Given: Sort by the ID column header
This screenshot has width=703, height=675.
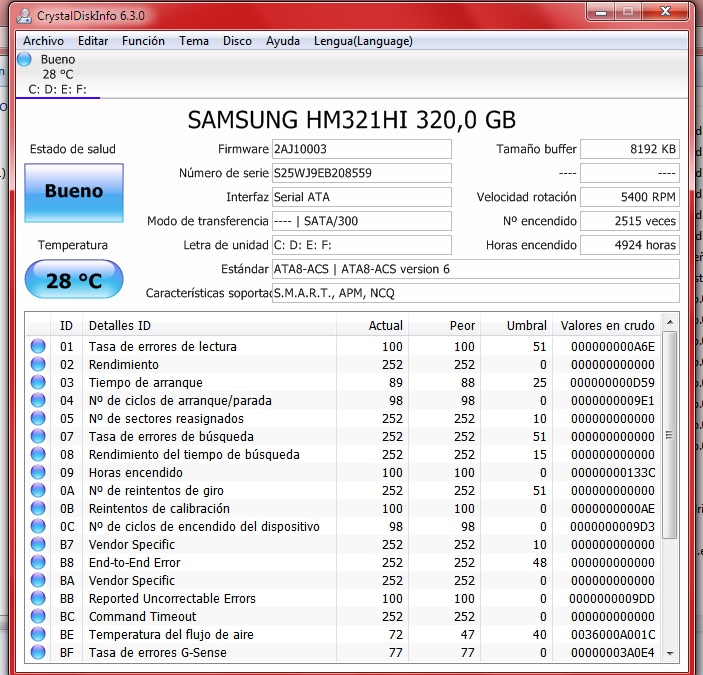Looking at the screenshot, I should pos(66,325).
